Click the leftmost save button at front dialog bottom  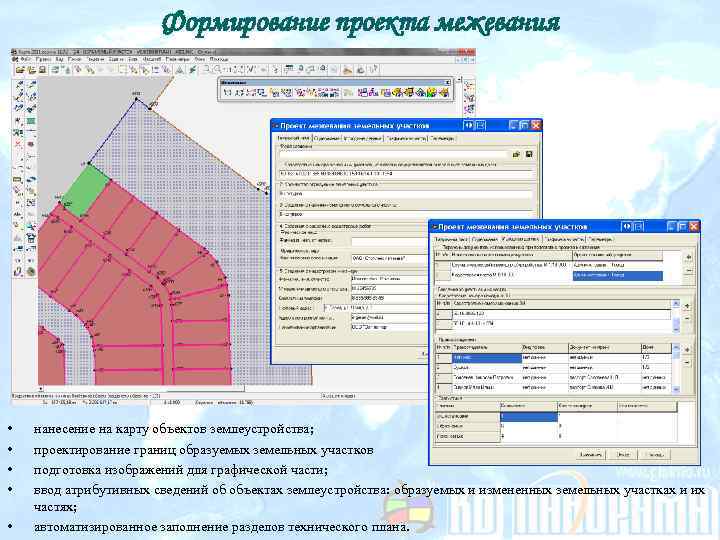591,455
